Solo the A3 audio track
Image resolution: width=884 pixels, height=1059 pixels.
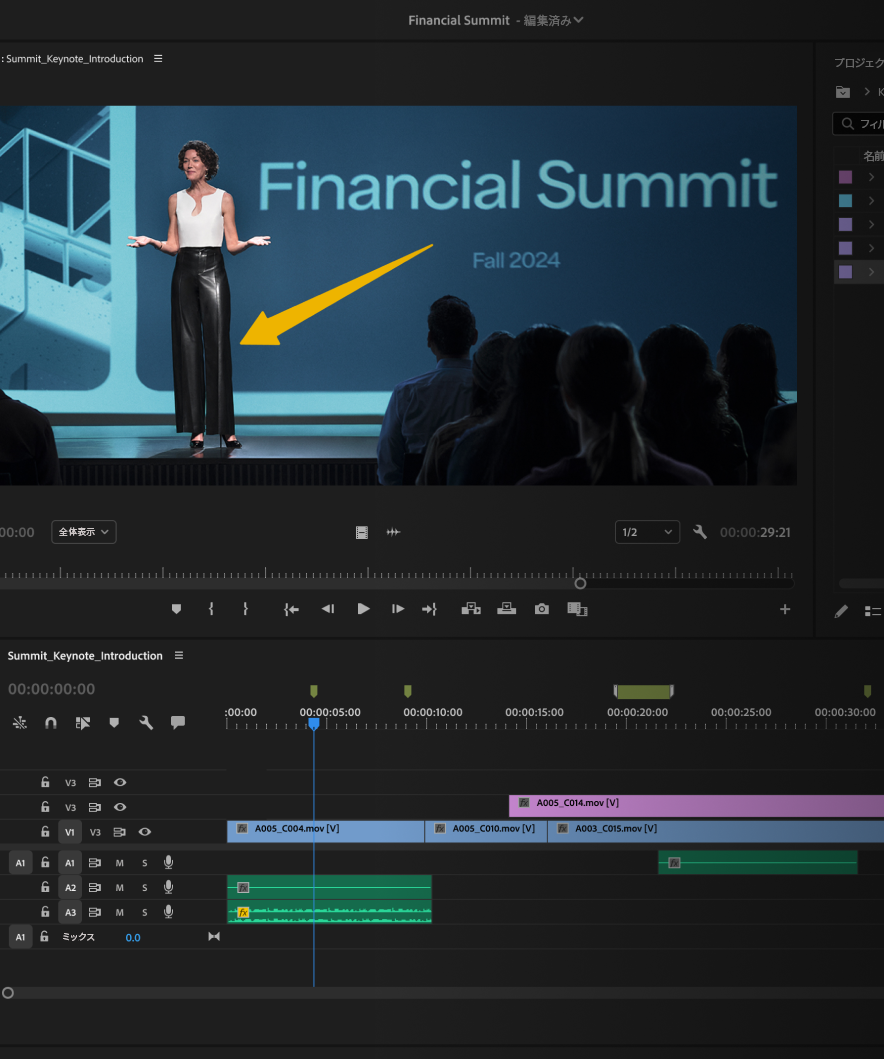145,912
